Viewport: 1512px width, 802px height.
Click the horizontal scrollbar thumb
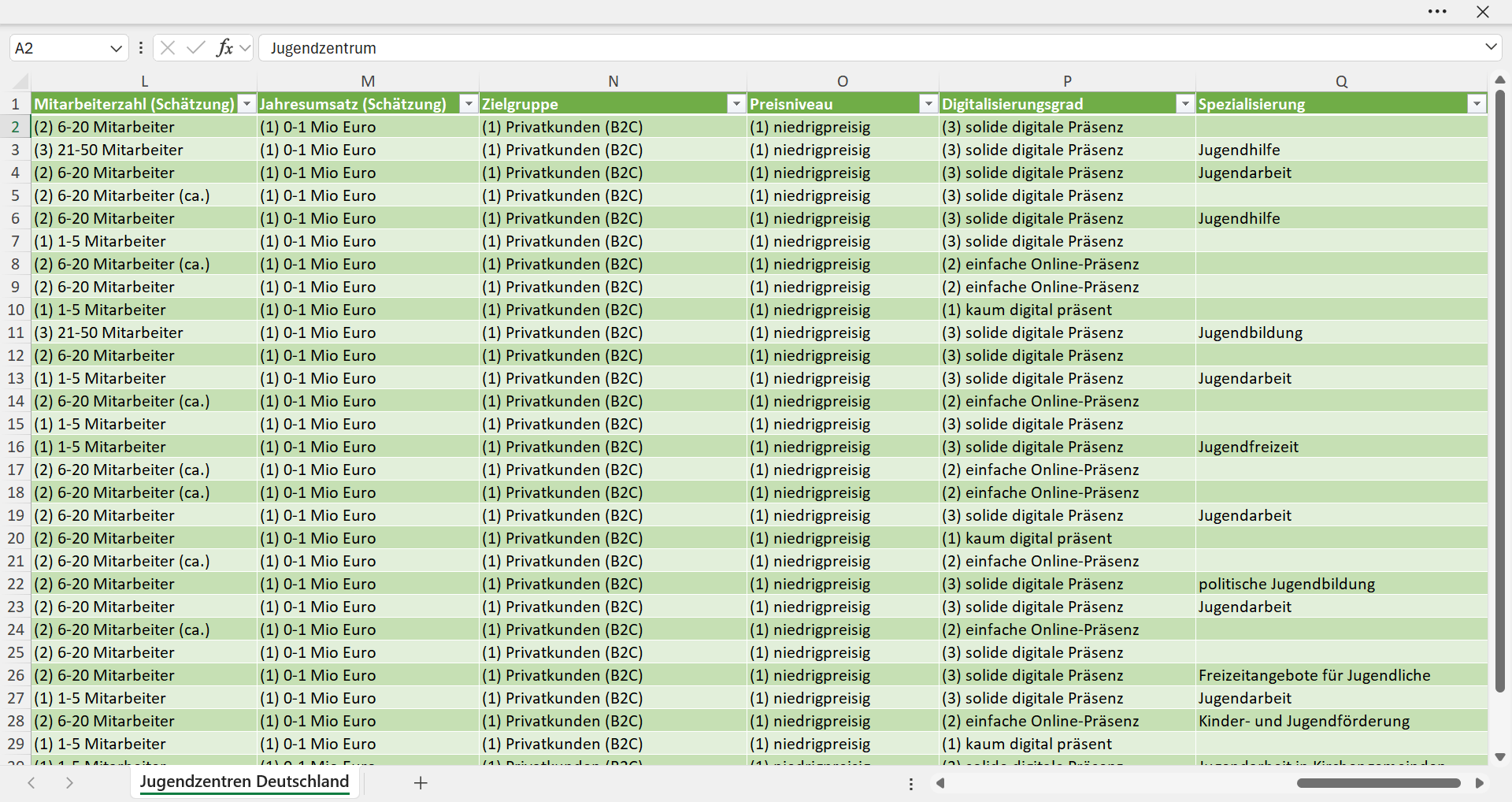(1379, 783)
